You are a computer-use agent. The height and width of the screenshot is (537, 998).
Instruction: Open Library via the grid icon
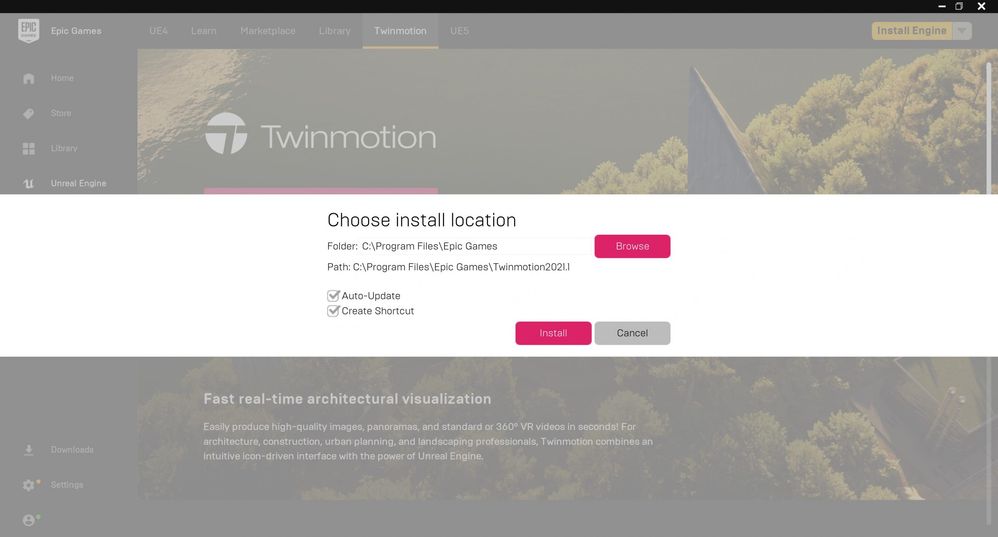pyautogui.click(x=29, y=148)
